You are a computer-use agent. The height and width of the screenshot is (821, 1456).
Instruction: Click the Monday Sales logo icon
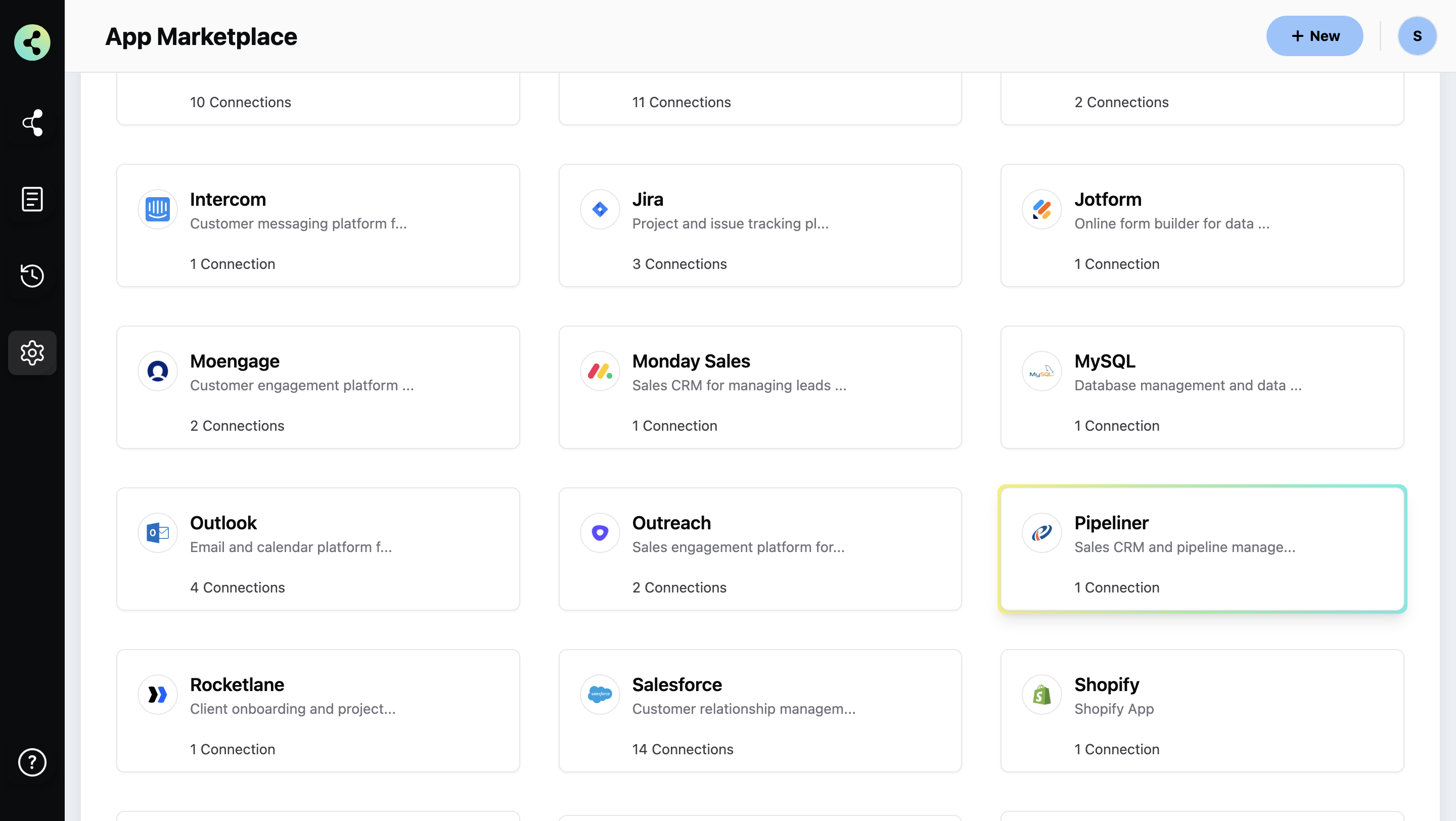(x=599, y=371)
